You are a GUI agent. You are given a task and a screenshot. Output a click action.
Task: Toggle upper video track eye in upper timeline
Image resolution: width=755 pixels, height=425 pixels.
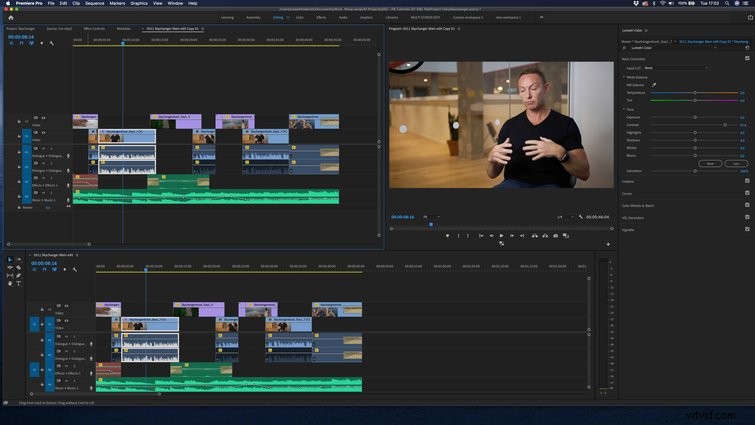pyautogui.click(x=43, y=118)
